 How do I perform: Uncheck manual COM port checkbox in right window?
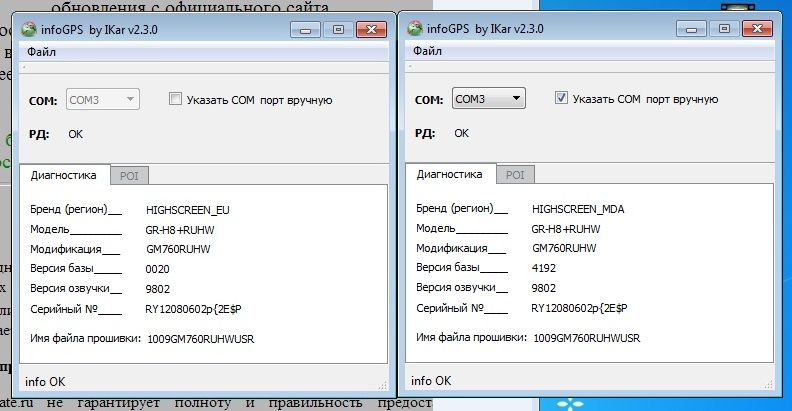pos(561,99)
